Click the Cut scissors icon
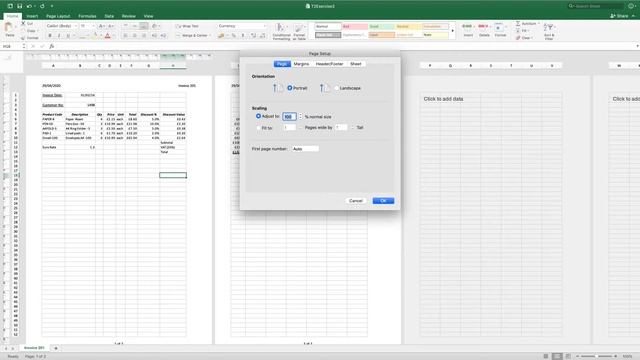 (23, 24)
